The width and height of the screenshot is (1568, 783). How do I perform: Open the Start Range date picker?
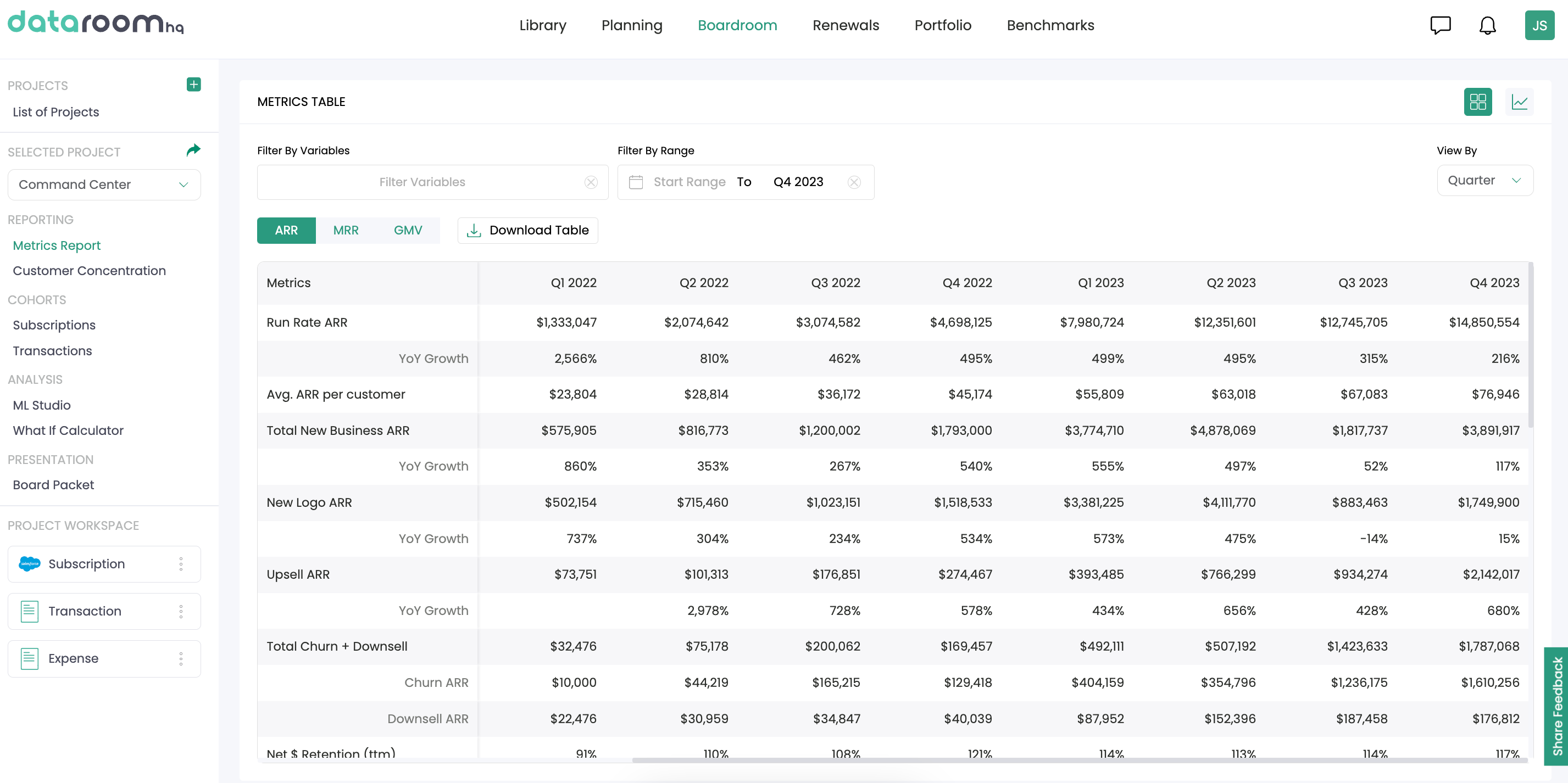[689, 182]
